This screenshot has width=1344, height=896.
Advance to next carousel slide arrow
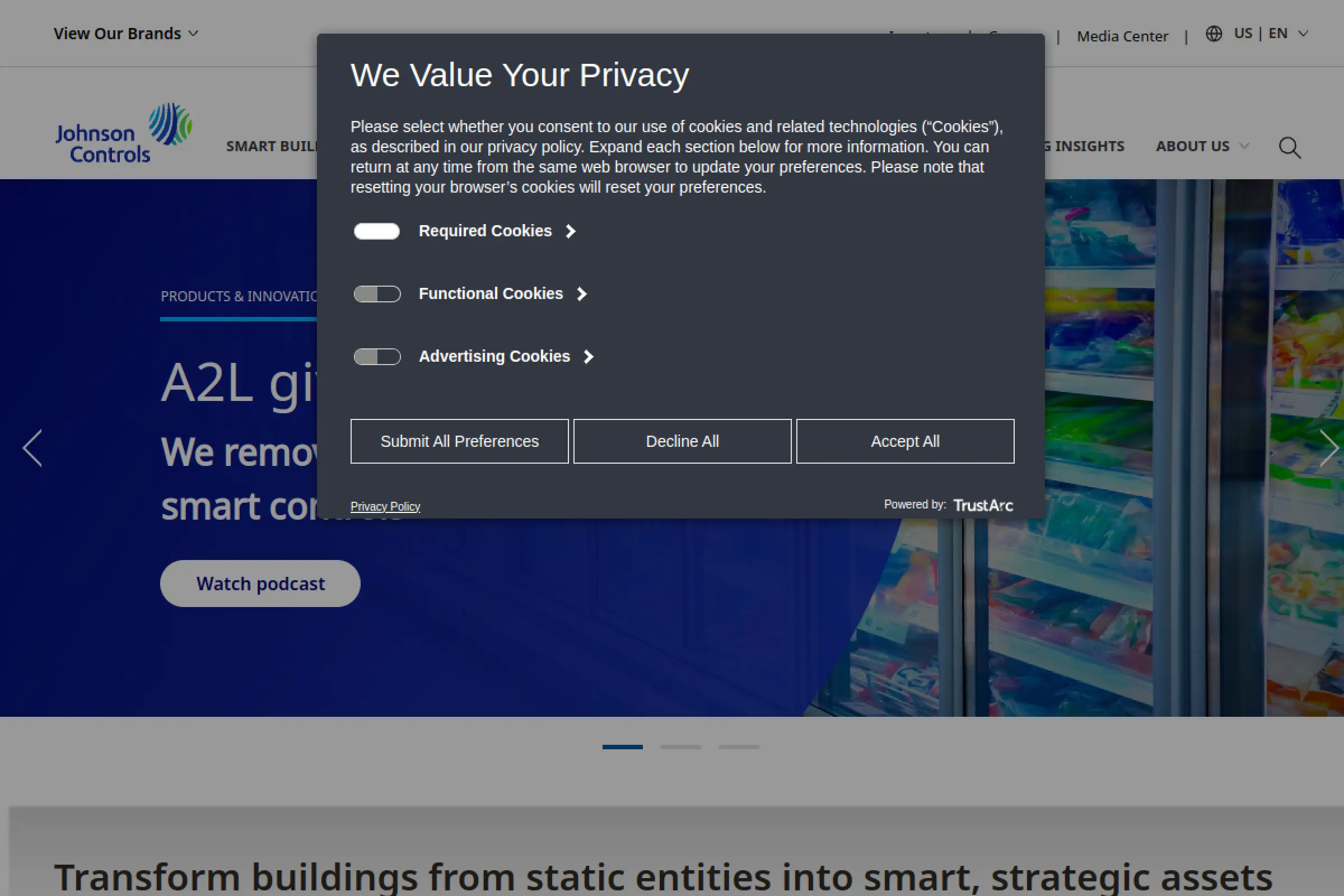click(1328, 448)
